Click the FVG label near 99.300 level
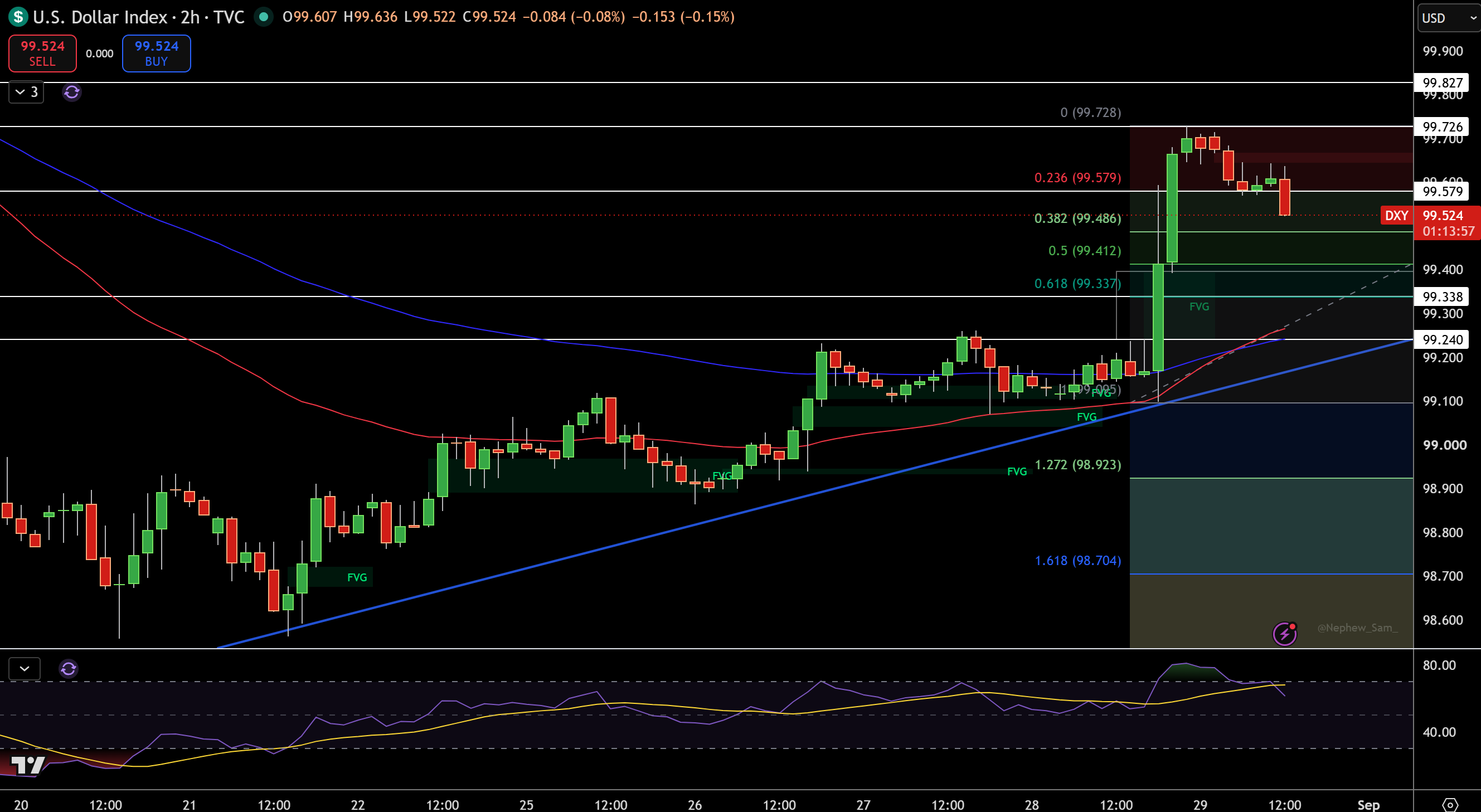This screenshot has height=812, width=1481. tap(1199, 307)
